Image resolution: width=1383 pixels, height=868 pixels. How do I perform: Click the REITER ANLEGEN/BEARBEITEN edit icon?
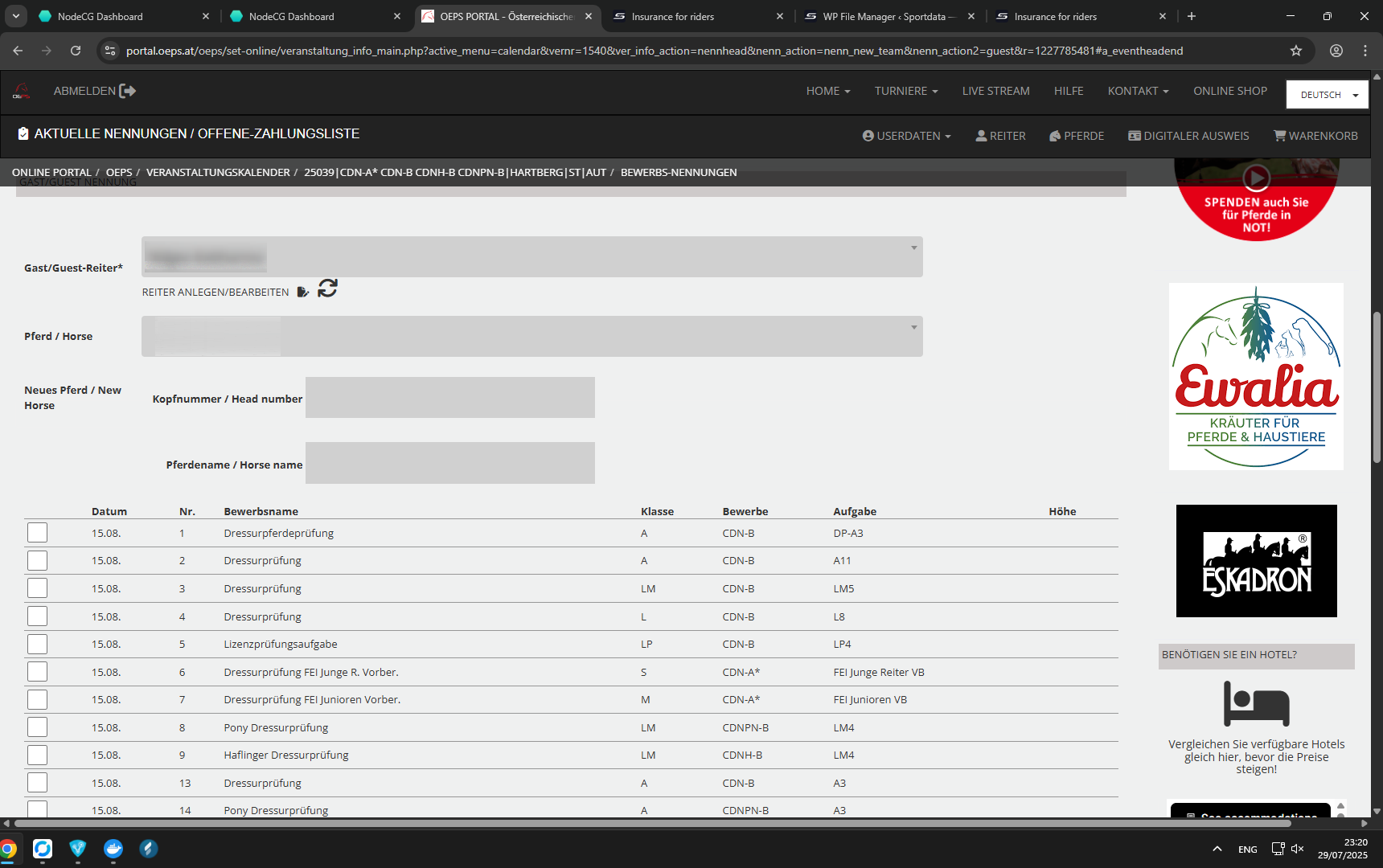coord(302,292)
